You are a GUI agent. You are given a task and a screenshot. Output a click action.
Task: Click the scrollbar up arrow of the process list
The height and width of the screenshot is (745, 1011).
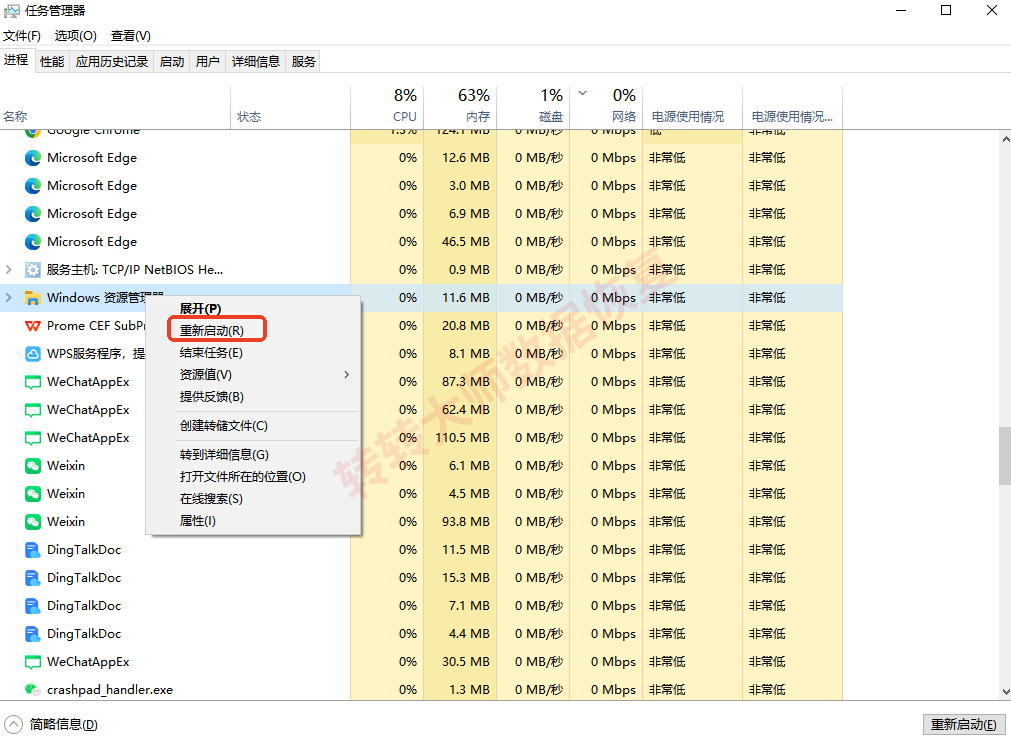pyautogui.click(x=1005, y=139)
